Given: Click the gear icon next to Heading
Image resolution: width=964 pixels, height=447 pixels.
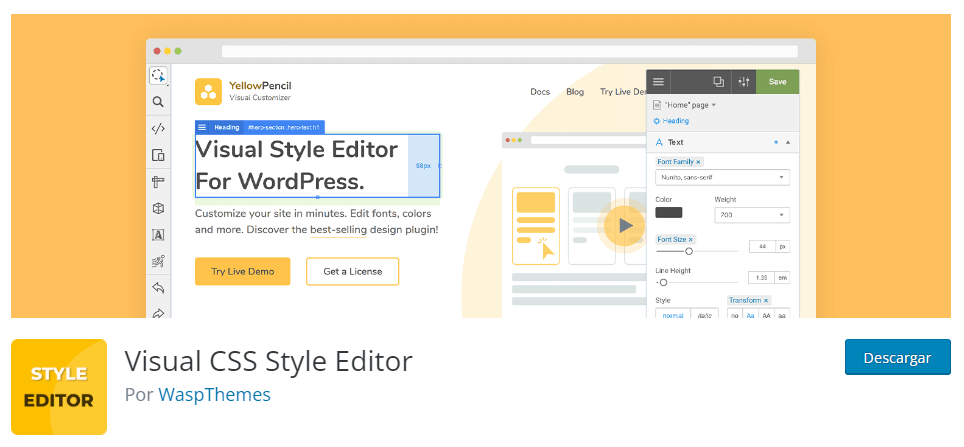Looking at the screenshot, I should (x=657, y=121).
